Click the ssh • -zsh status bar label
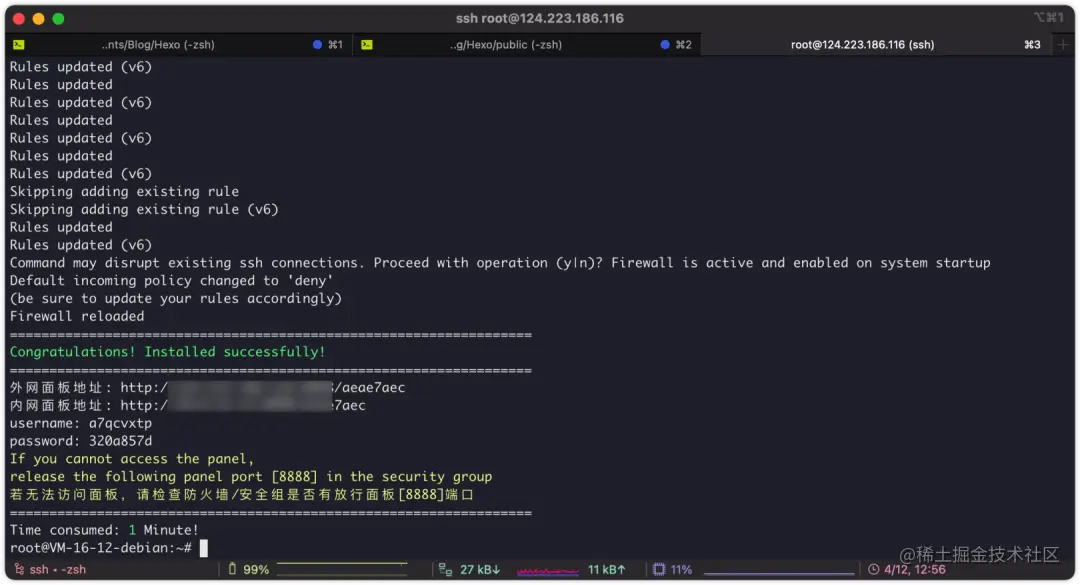Screen dimensions: 1080x585 pyautogui.click(x=58, y=569)
